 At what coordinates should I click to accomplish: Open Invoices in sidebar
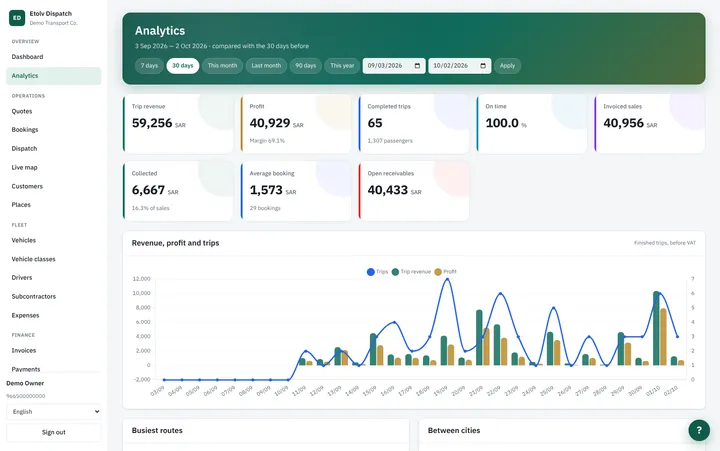[x=54, y=350]
